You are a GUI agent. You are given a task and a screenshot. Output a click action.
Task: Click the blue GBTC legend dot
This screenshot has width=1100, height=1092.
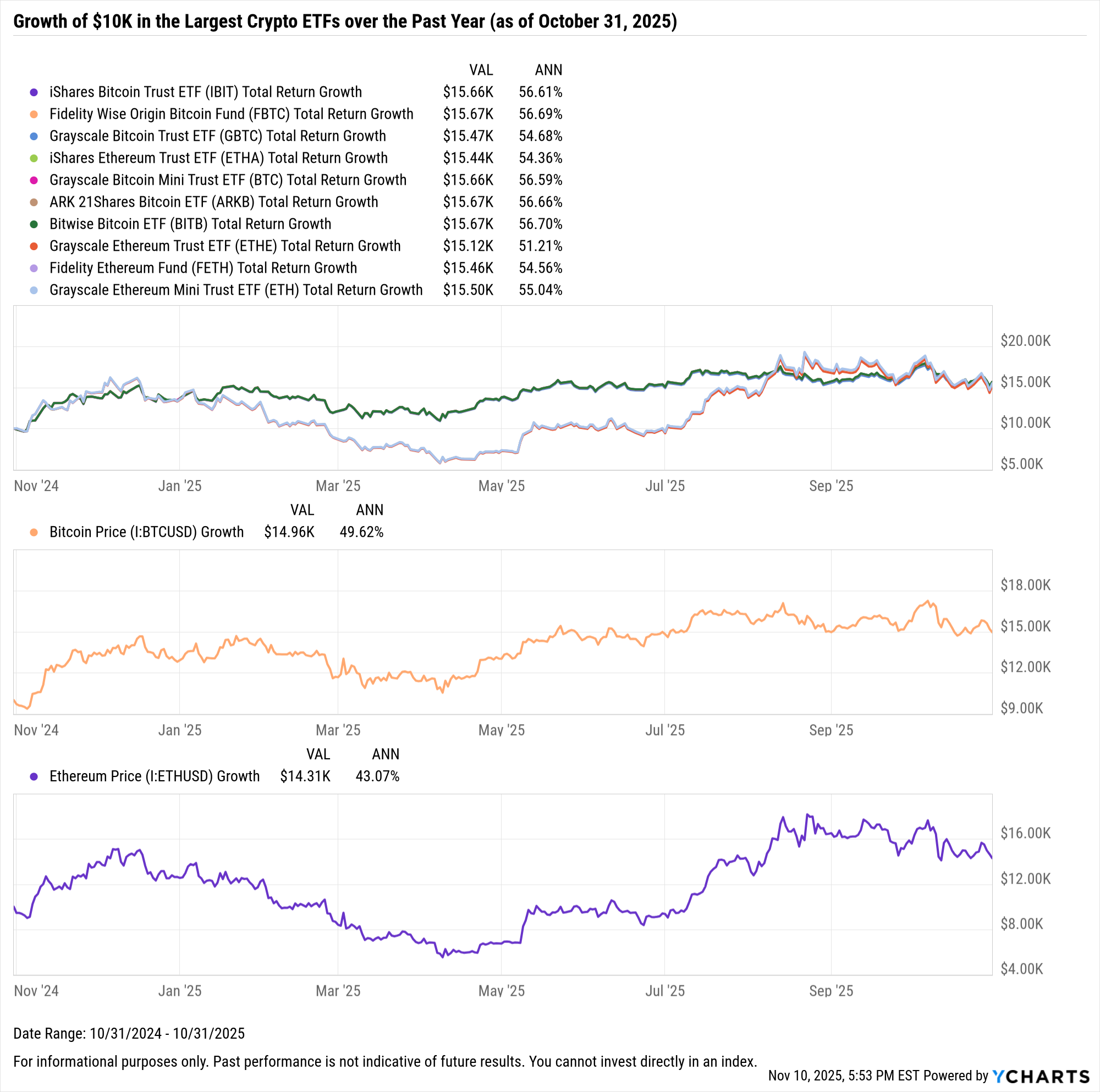pyautogui.click(x=34, y=137)
